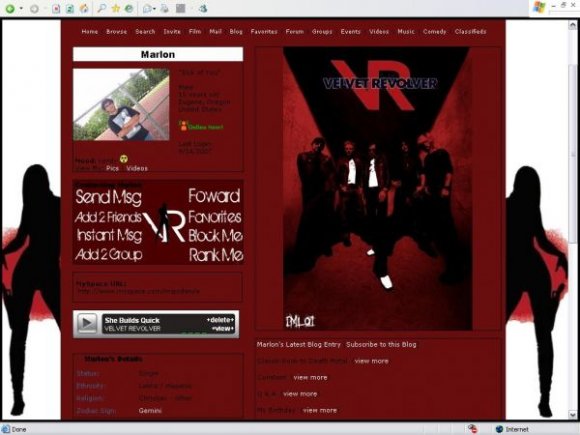This screenshot has height=435, width=580.
Task: Click the vertical scrollbar up arrow
Action: click(x=573, y=26)
